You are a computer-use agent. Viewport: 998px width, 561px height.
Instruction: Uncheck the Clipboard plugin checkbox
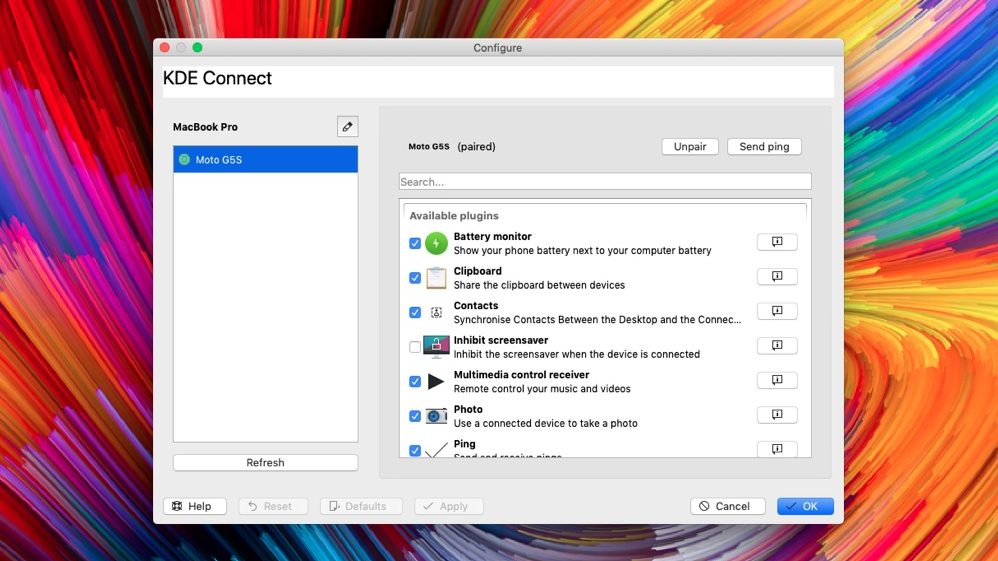[415, 278]
